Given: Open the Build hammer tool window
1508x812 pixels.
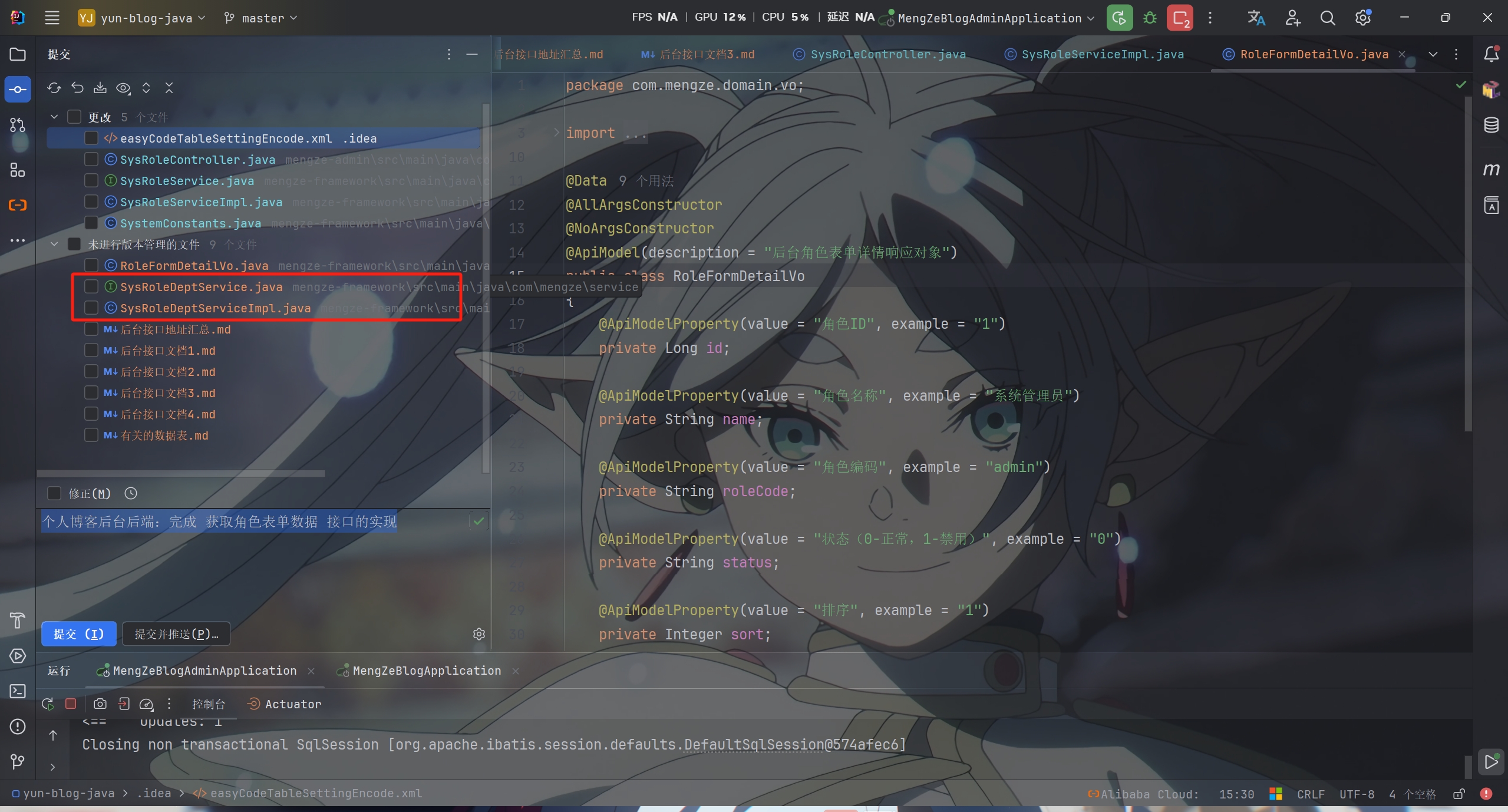Looking at the screenshot, I should [18, 620].
